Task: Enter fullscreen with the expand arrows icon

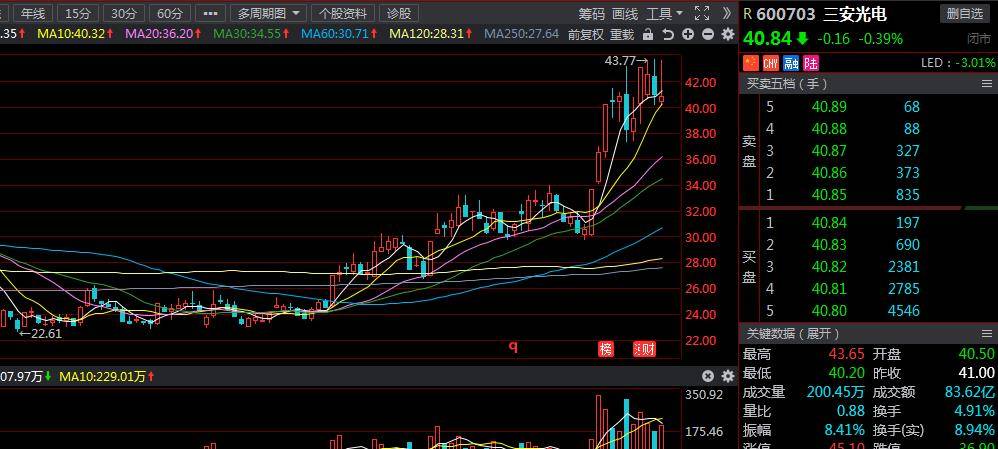Action: (x=701, y=13)
